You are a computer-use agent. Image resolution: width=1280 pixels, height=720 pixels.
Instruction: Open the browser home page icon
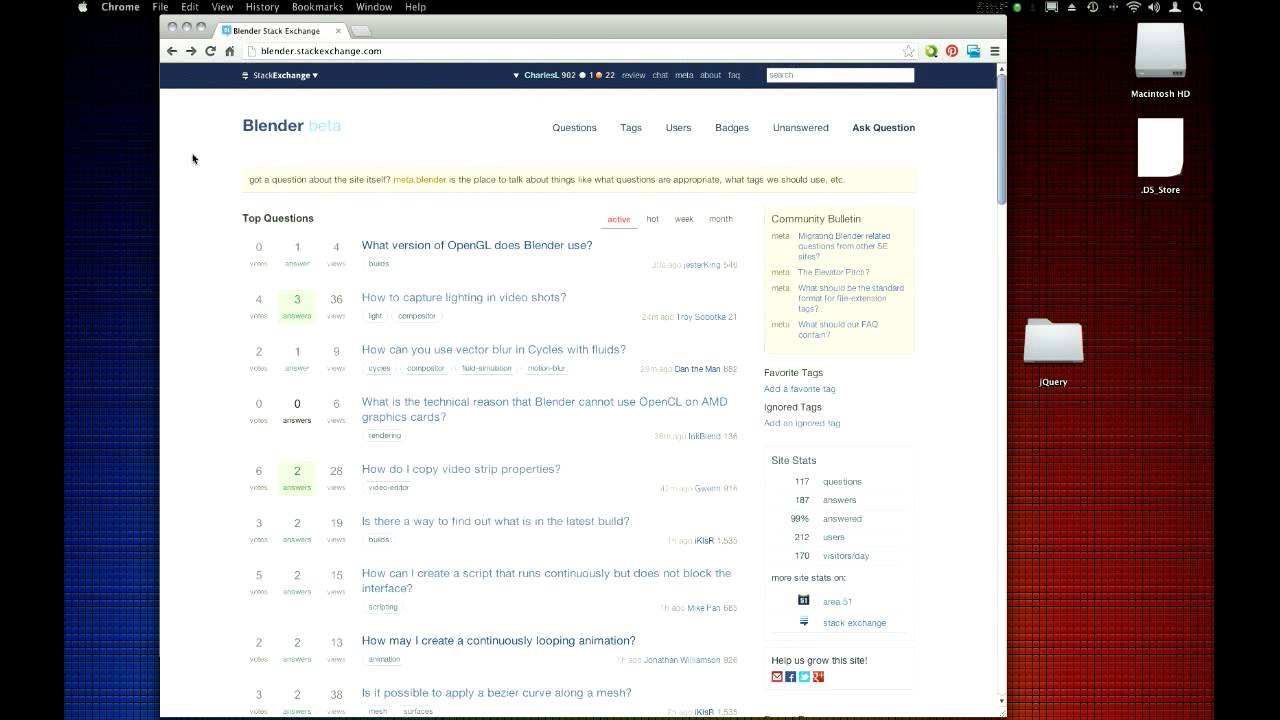pos(229,51)
